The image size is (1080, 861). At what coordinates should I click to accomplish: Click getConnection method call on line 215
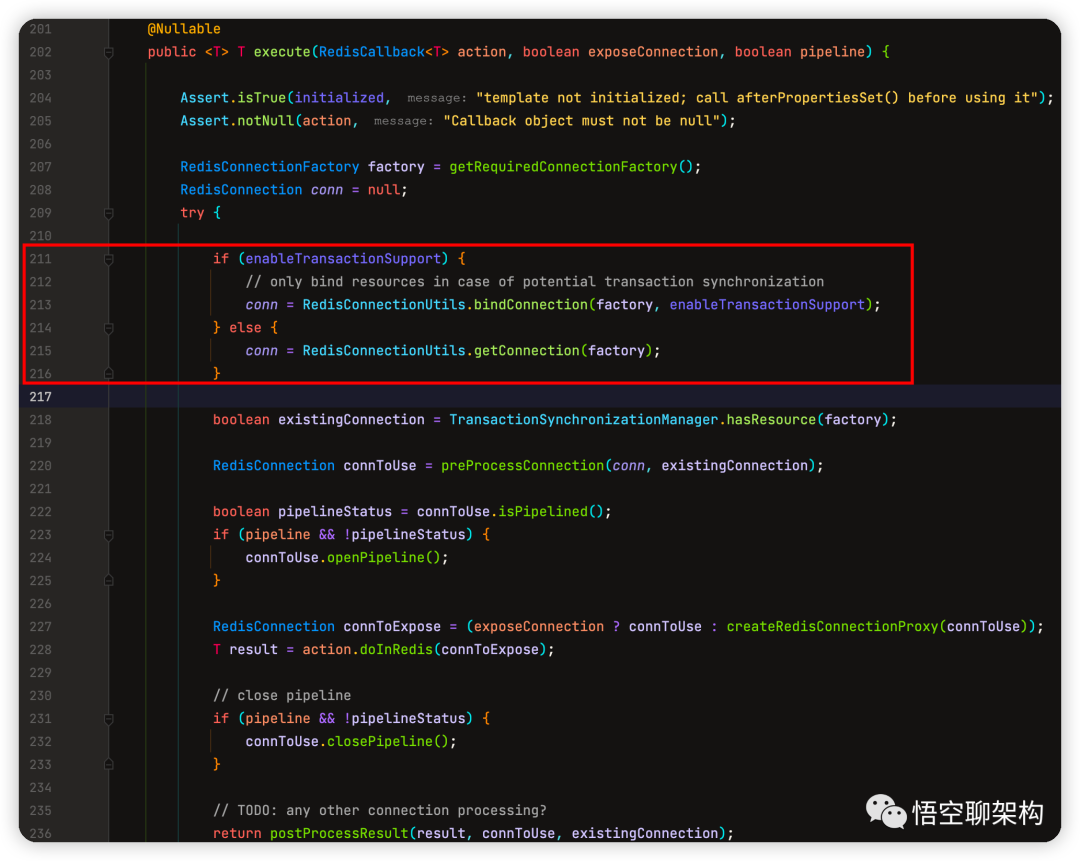pos(526,351)
